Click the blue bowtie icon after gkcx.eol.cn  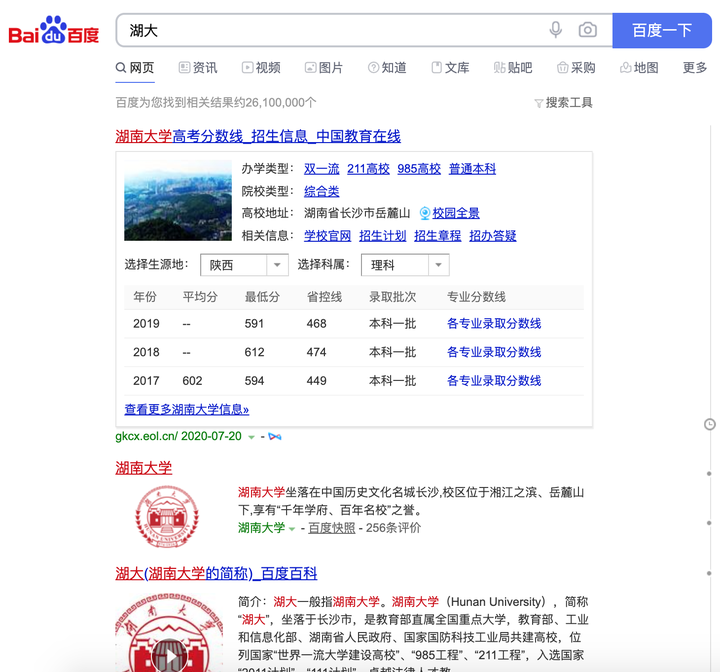[275, 436]
